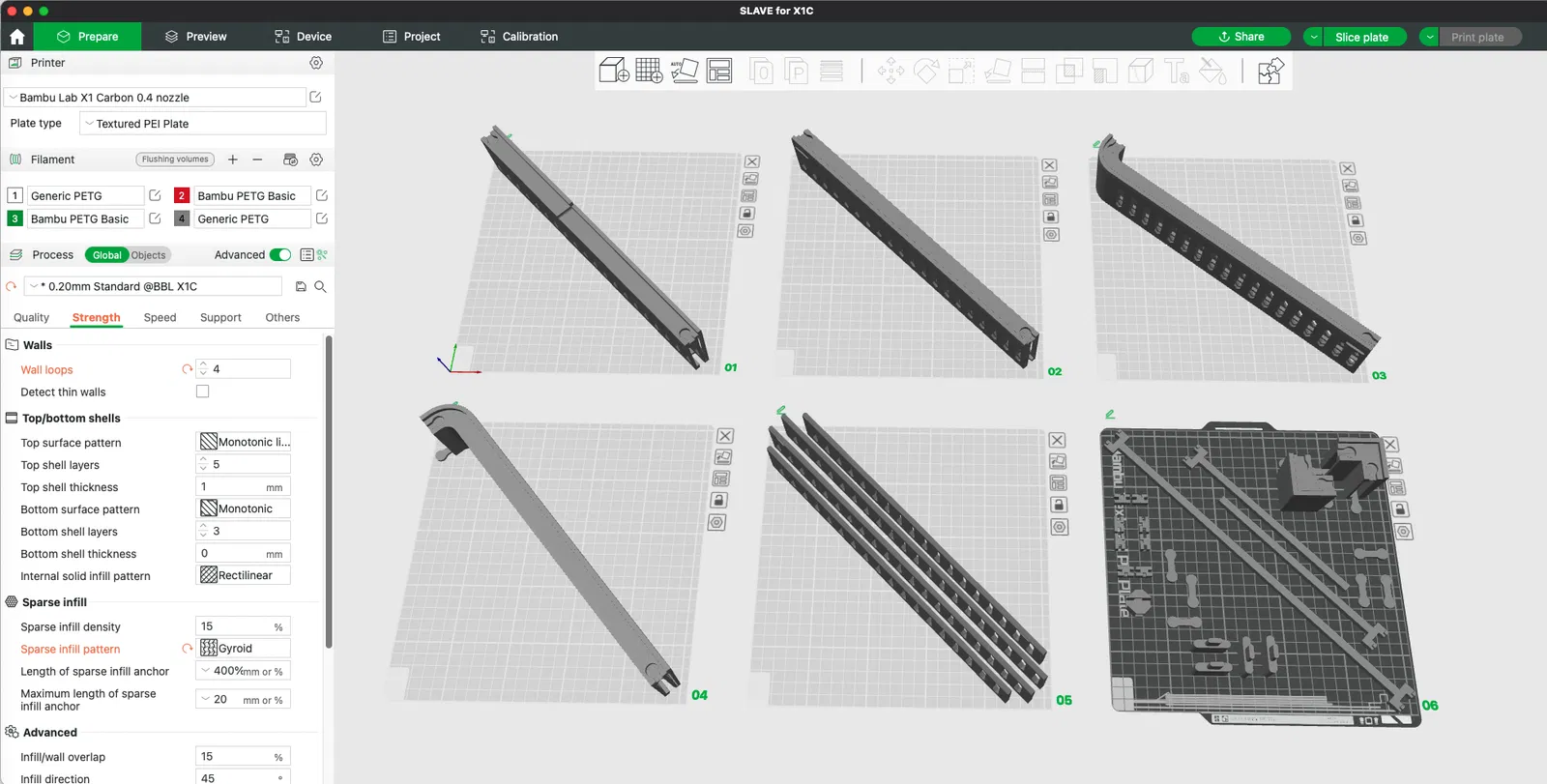The height and width of the screenshot is (784, 1547).
Task: Open filament 1 Generic PETG dropdown
Action: [85, 195]
